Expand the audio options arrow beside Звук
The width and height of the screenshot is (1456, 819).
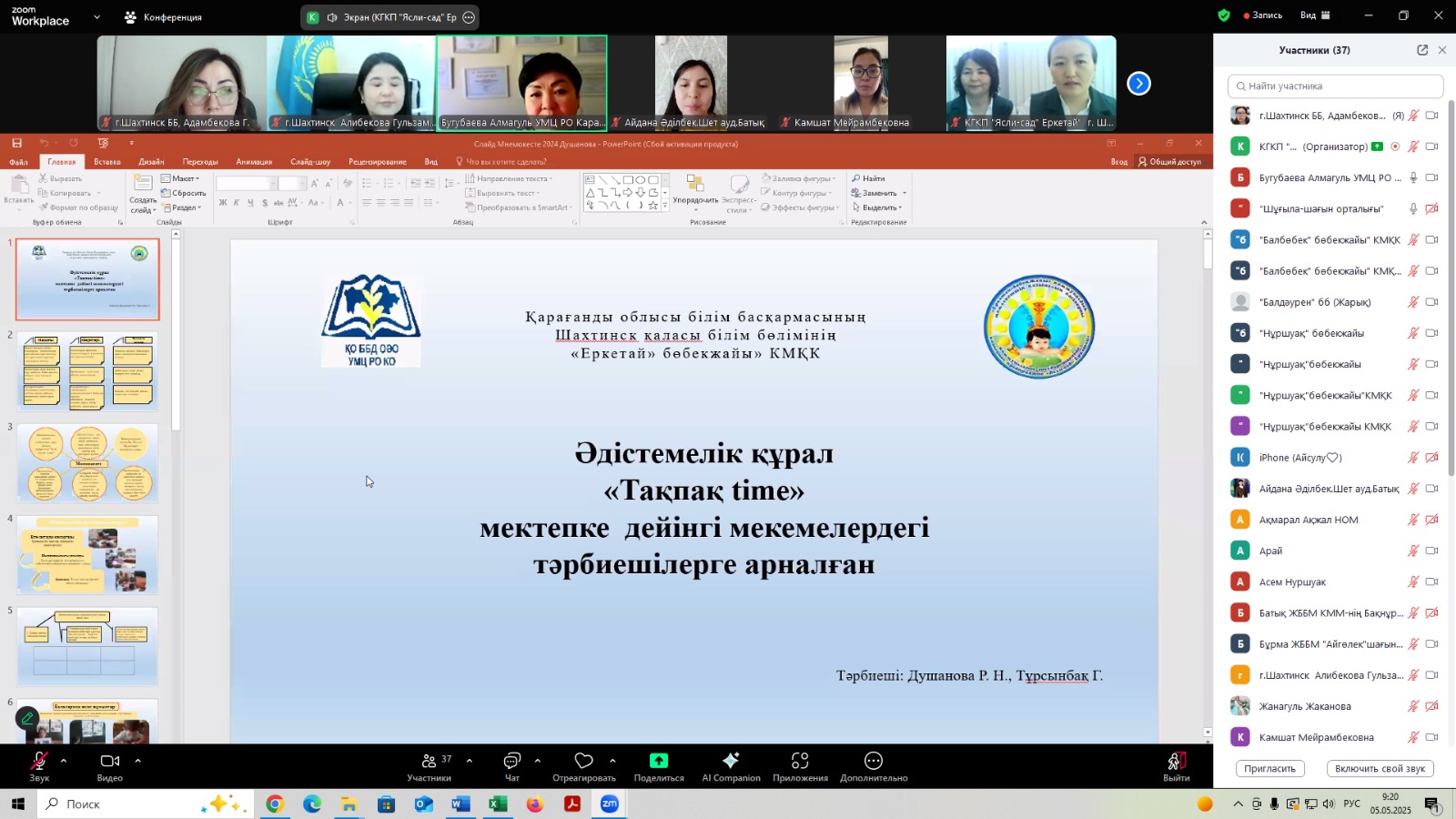click(64, 761)
